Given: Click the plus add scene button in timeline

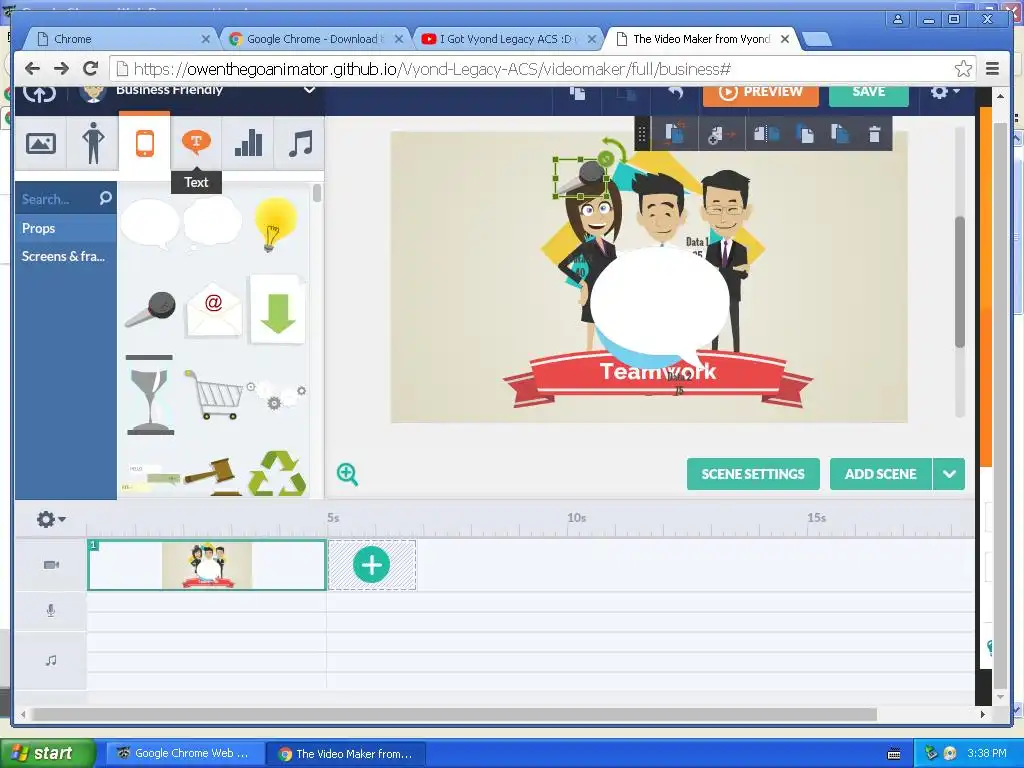Looking at the screenshot, I should pyautogui.click(x=372, y=565).
